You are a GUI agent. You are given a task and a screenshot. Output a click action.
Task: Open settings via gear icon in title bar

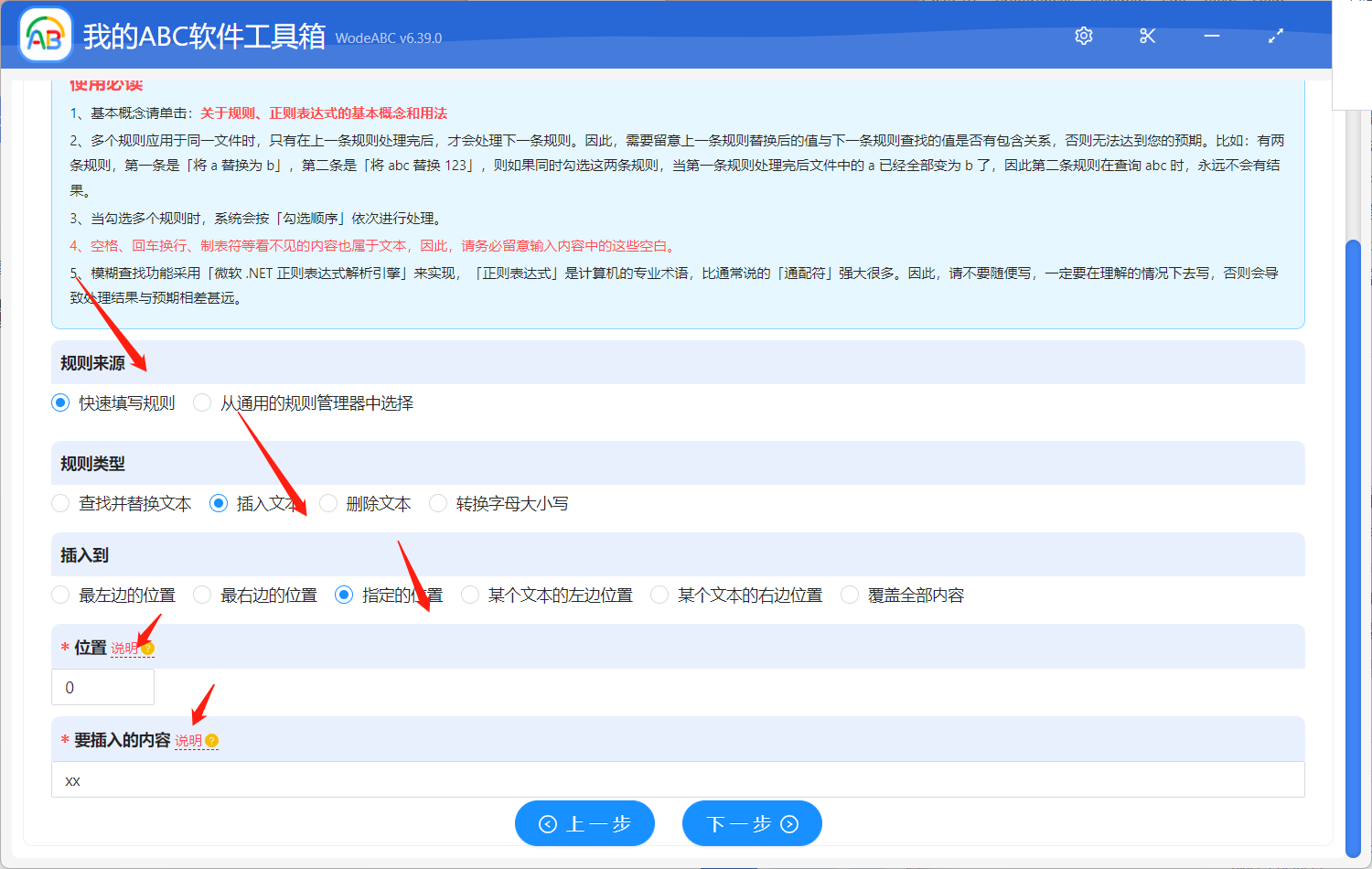1083,36
